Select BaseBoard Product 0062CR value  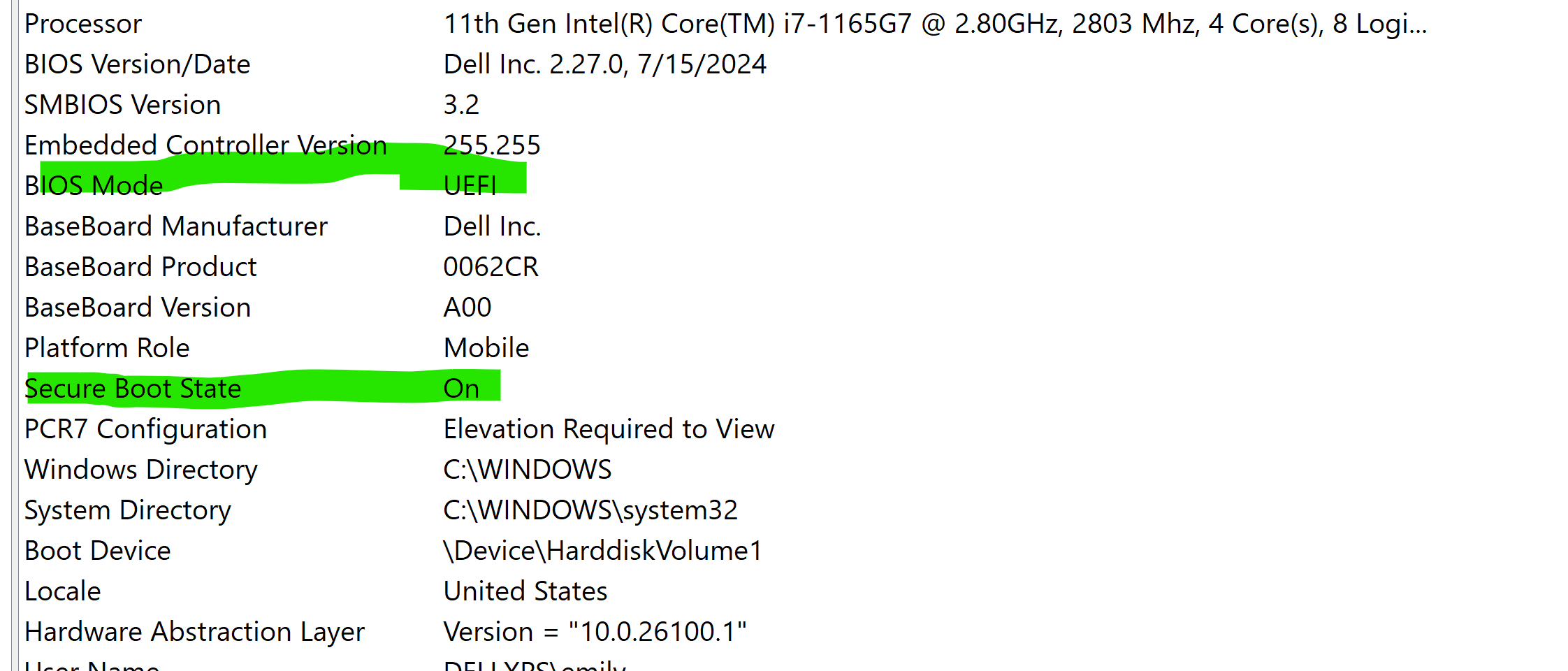[491, 267]
